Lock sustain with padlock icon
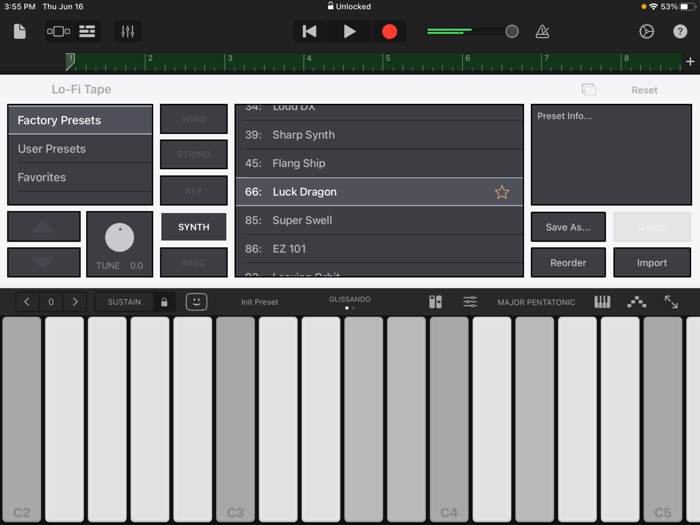Viewport: 700px width, 525px height. pos(164,302)
